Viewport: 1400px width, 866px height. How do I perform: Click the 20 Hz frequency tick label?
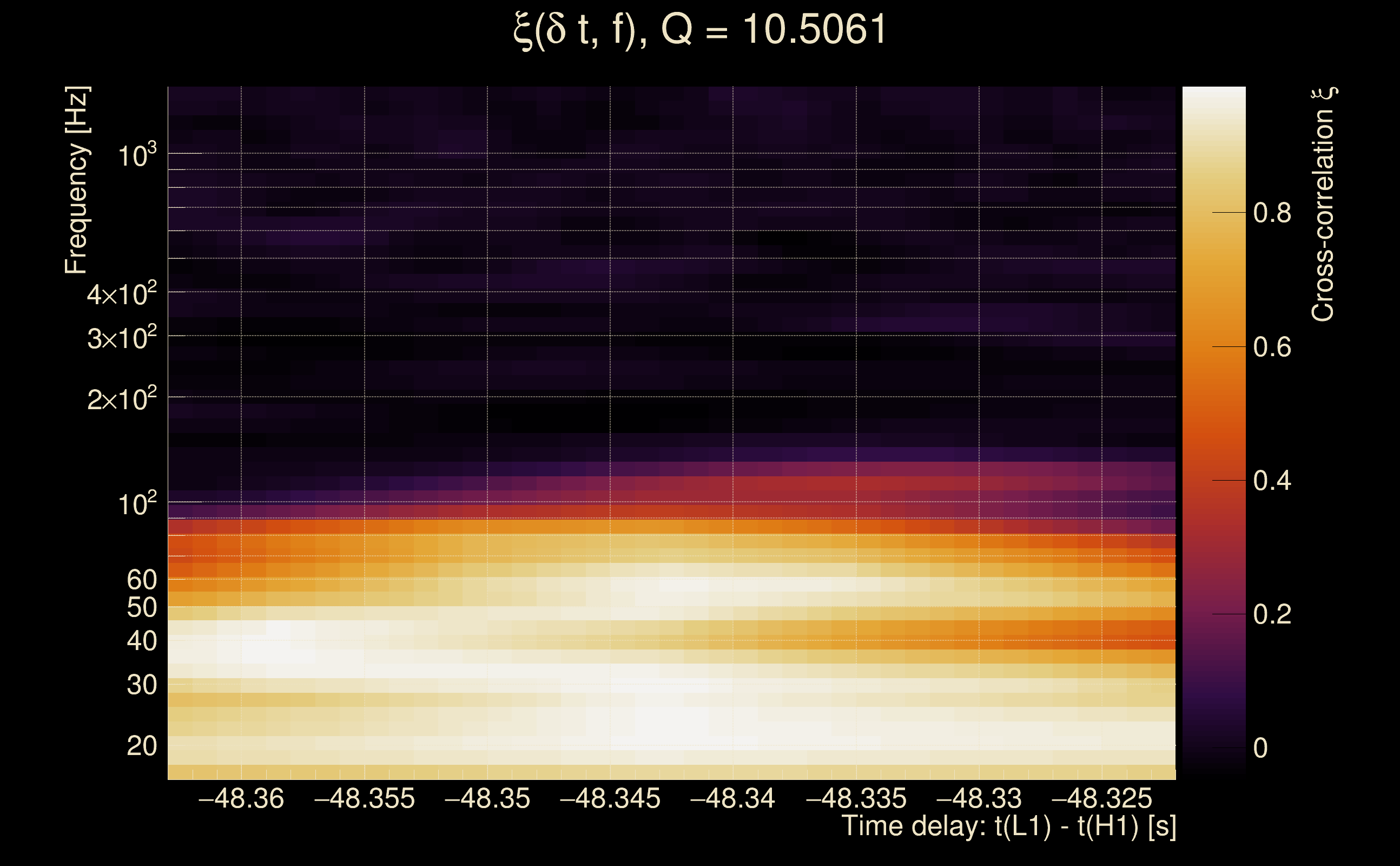point(141,746)
